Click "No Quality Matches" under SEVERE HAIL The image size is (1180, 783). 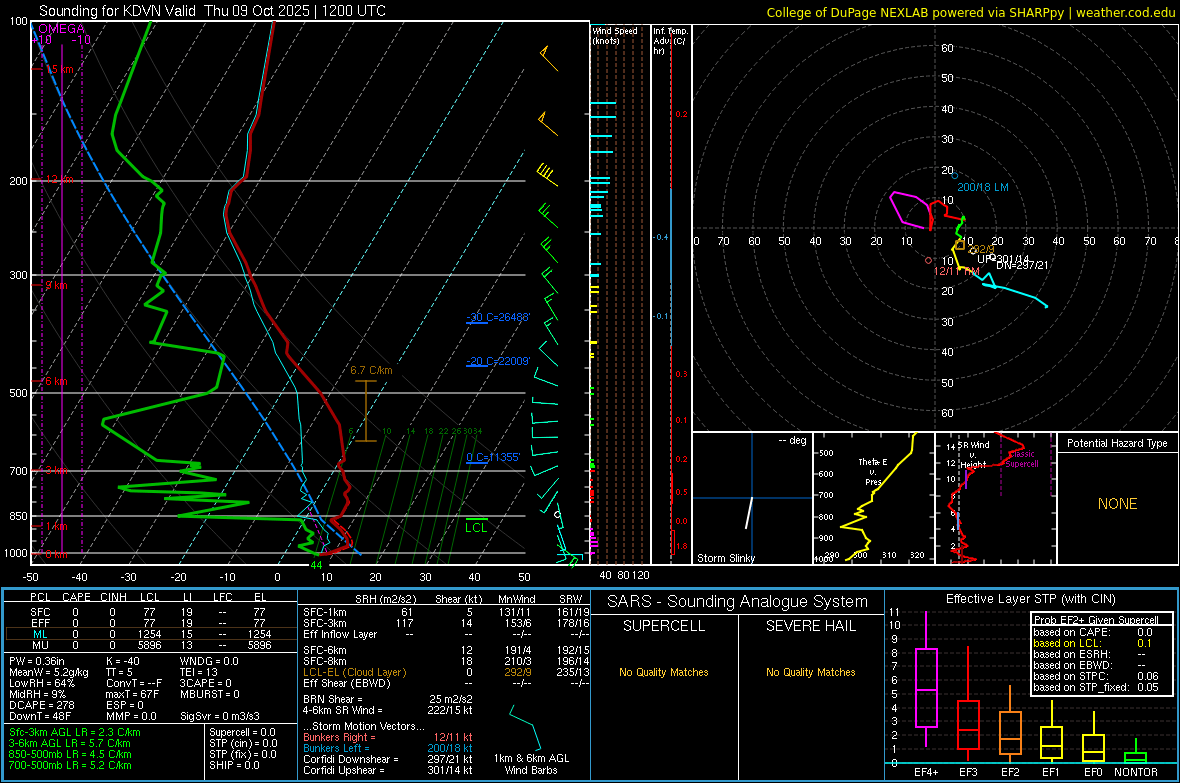coord(810,672)
